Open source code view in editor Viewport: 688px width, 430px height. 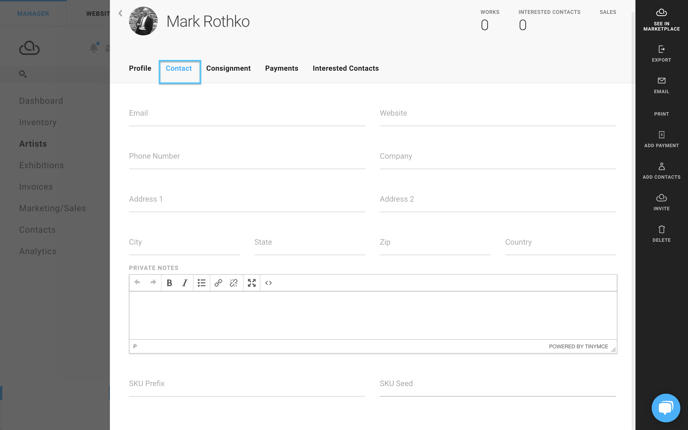(269, 283)
